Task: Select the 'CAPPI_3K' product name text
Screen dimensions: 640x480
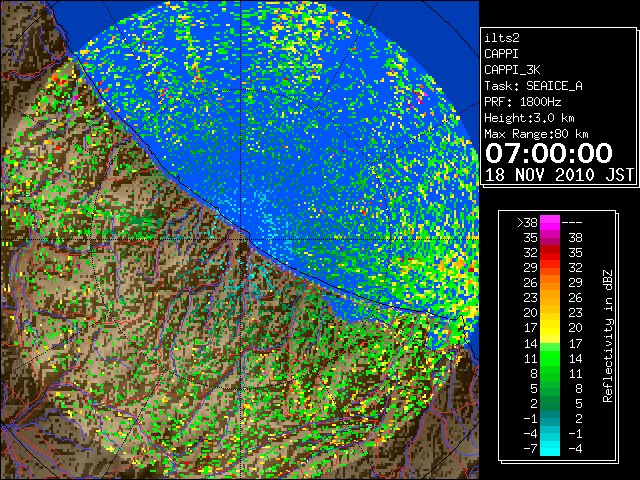Action: click(x=512, y=70)
